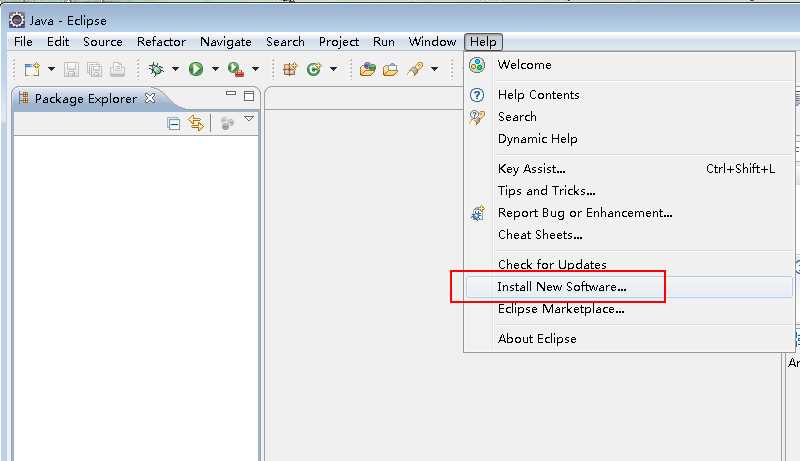Choose Eclipse Marketplace... from Help menu
This screenshot has width=800, height=461.
point(629,309)
